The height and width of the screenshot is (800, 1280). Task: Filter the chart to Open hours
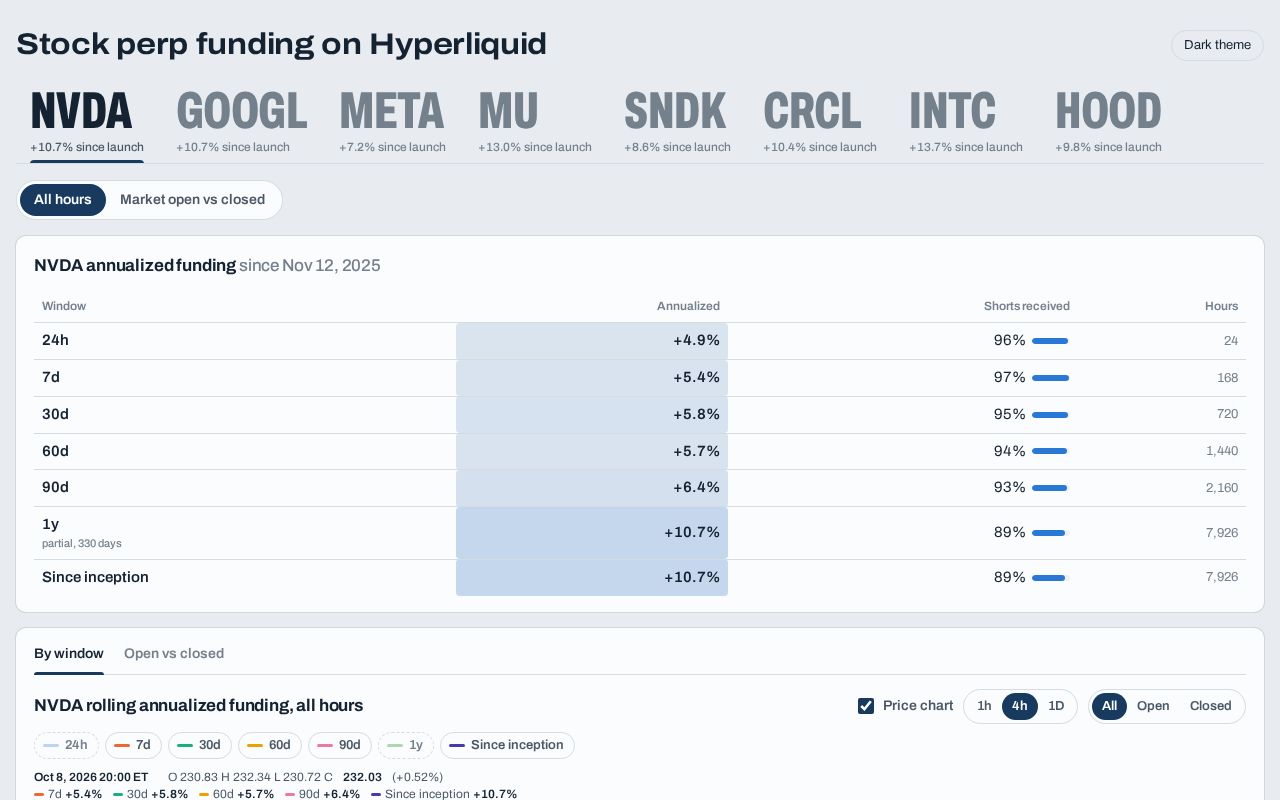(x=1153, y=706)
